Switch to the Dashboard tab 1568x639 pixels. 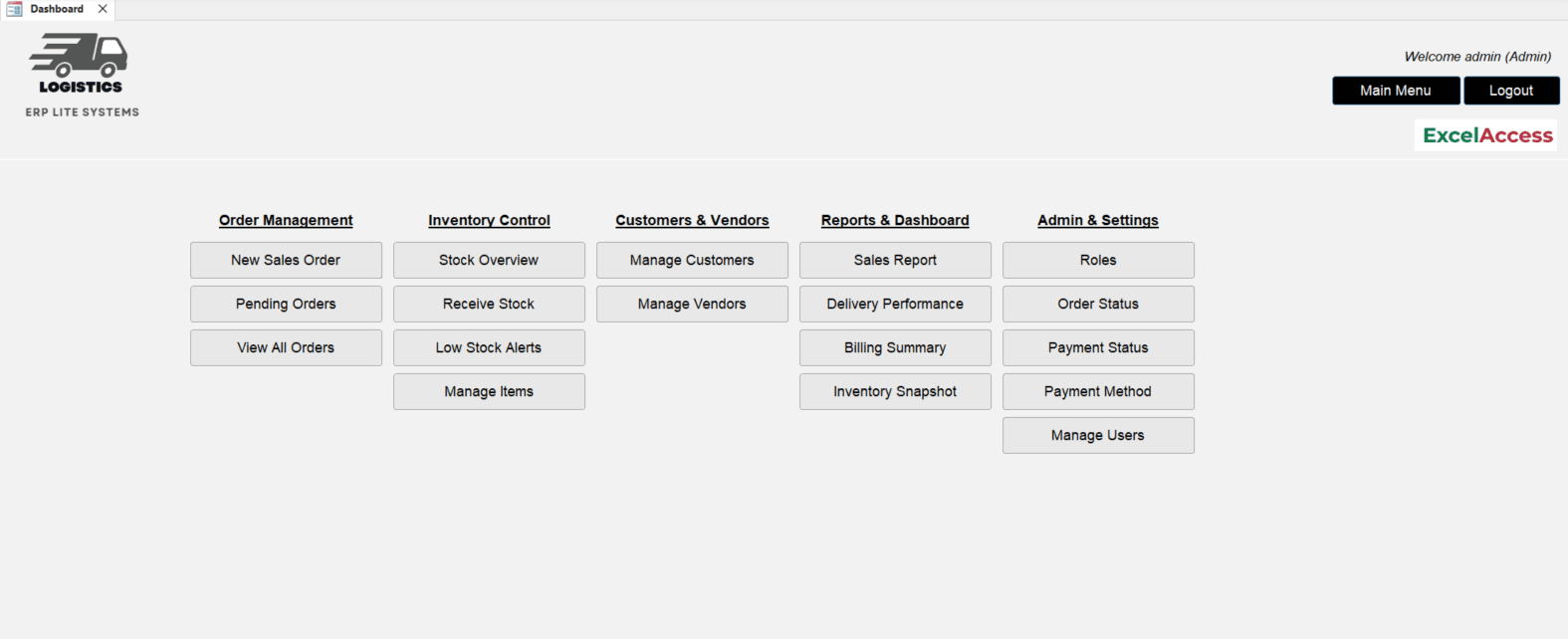[57, 9]
